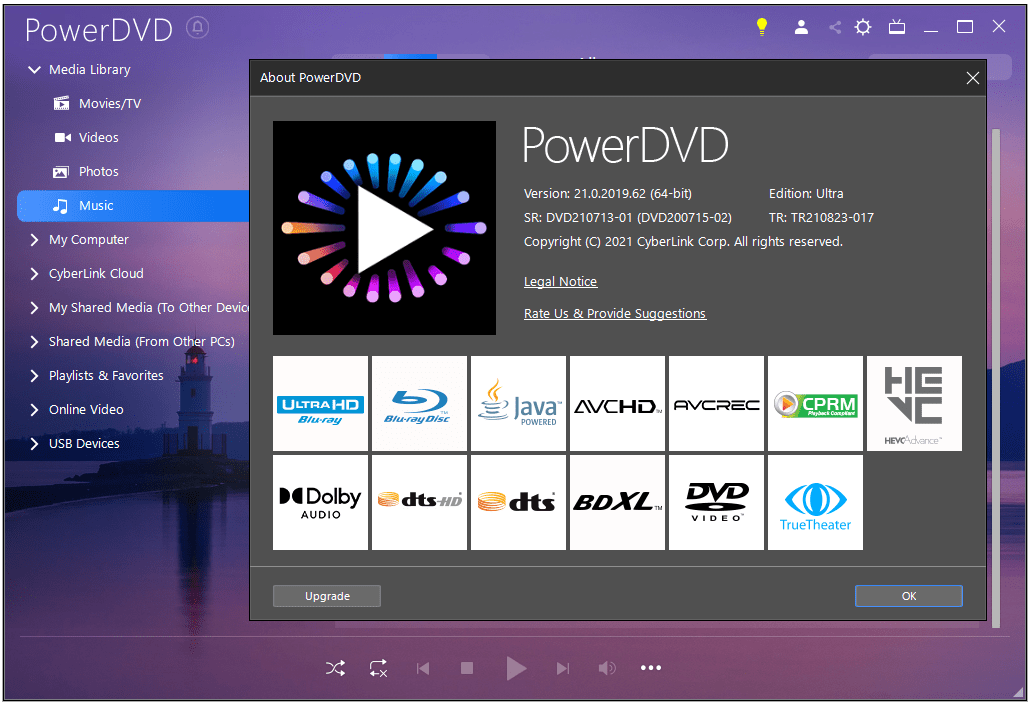Expand Playlists & Favorites section
This screenshot has height=704, width=1029.
point(33,376)
